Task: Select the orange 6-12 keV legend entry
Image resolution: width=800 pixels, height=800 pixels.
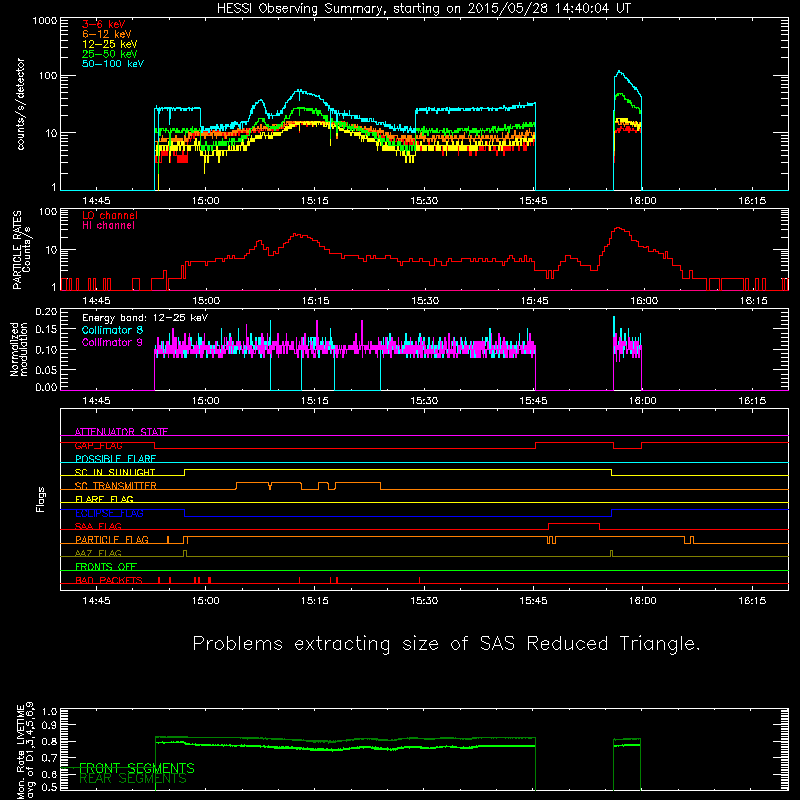Action: pos(107,34)
